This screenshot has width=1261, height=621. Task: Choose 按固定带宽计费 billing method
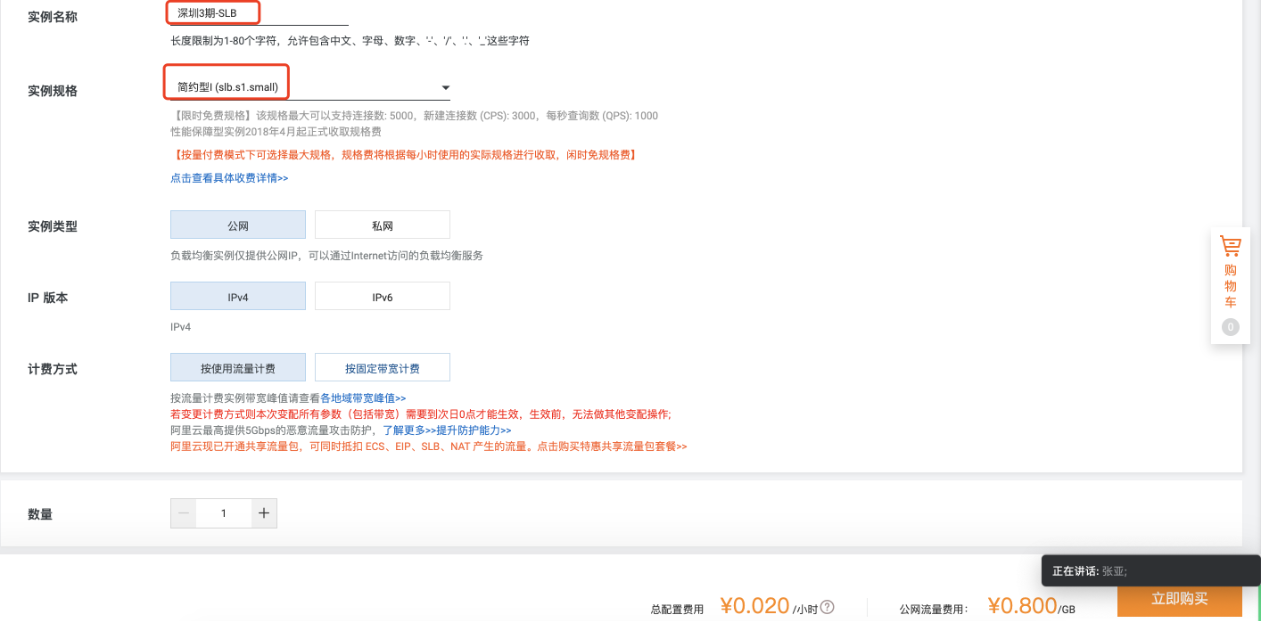click(382, 367)
